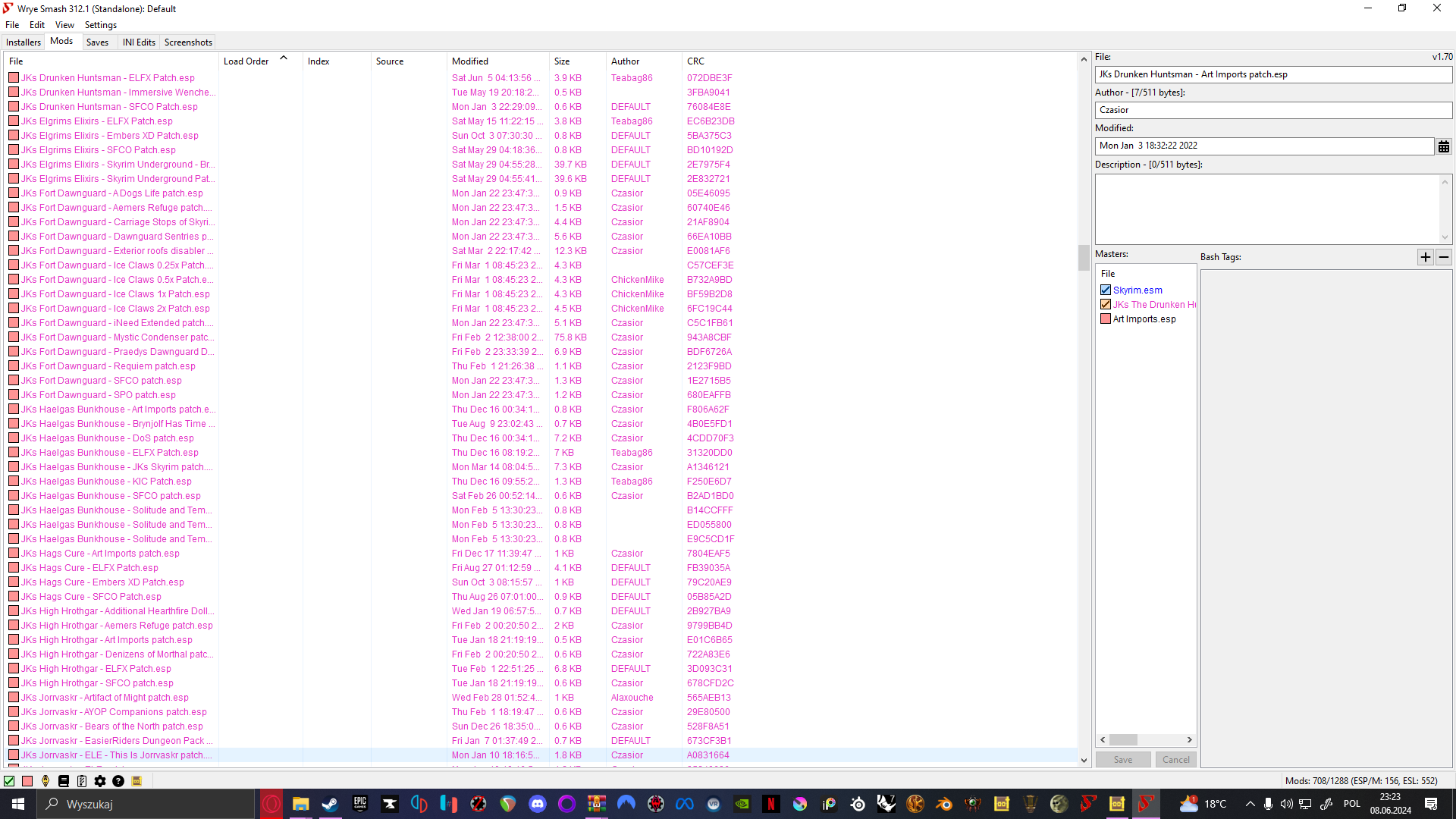Expand the Load Order column sort arrow
Viewport: 1456px width, 819px height.
[x=284, y=57]
